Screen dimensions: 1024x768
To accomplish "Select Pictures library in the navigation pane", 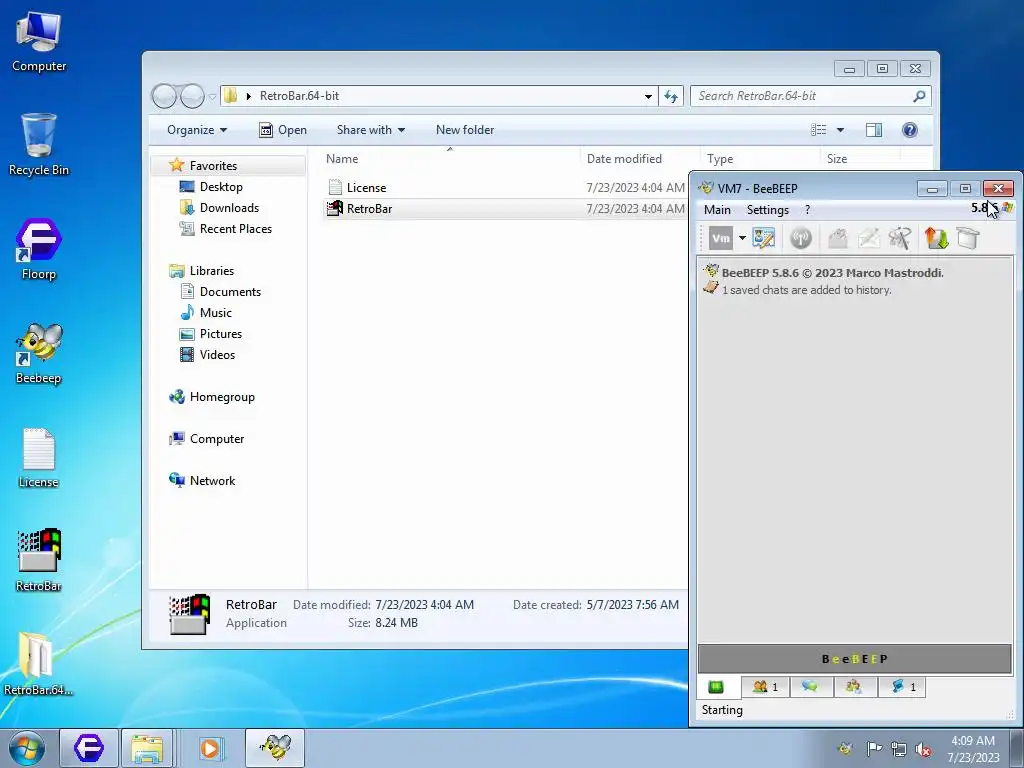I will pyautogui.click(x=221, y=334).
